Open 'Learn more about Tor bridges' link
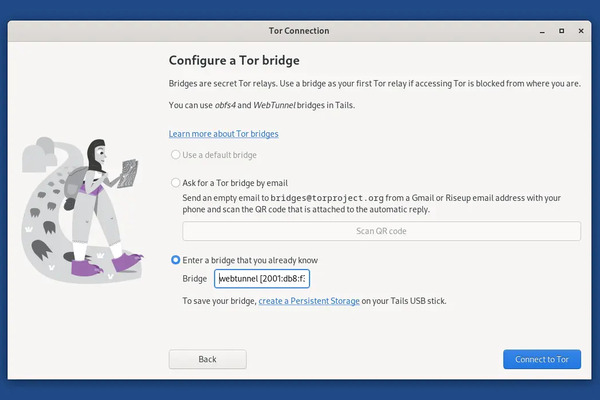This screenshot has width=600, height=400. (223, 133)
